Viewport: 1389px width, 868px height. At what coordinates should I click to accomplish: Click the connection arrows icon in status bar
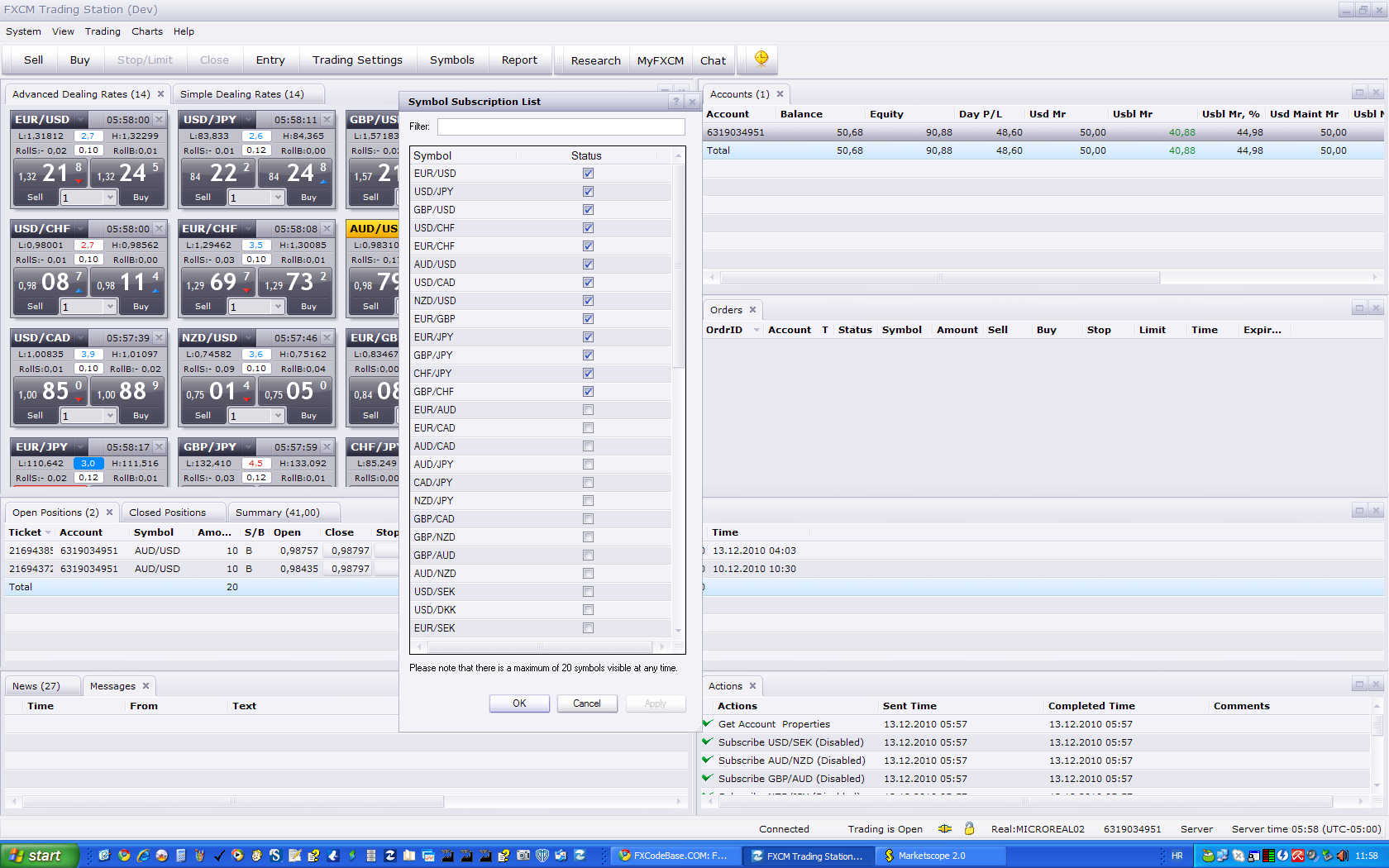945,828
